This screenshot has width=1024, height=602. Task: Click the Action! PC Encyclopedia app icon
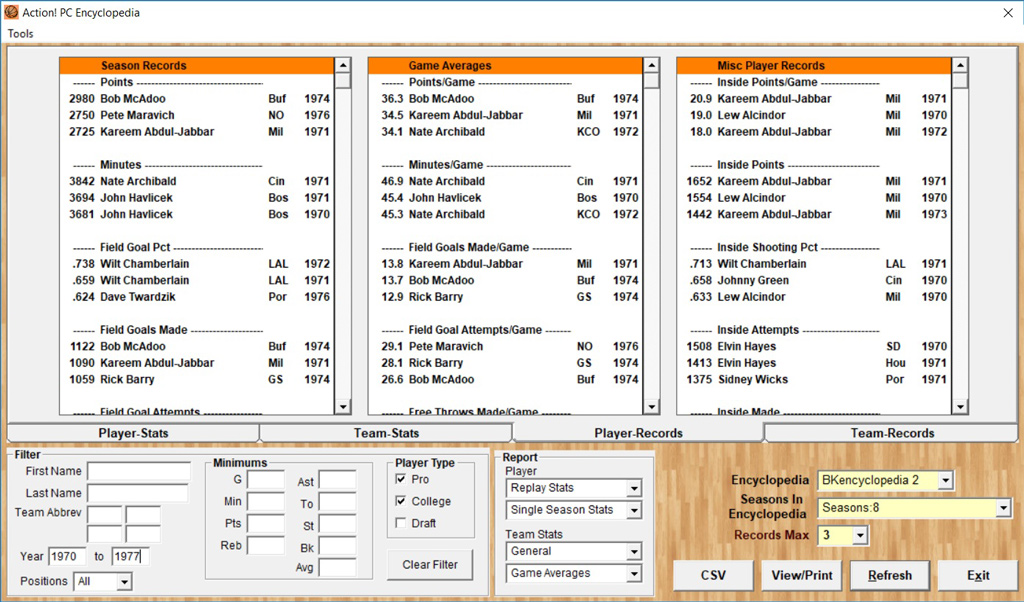[x=11, y=13]
